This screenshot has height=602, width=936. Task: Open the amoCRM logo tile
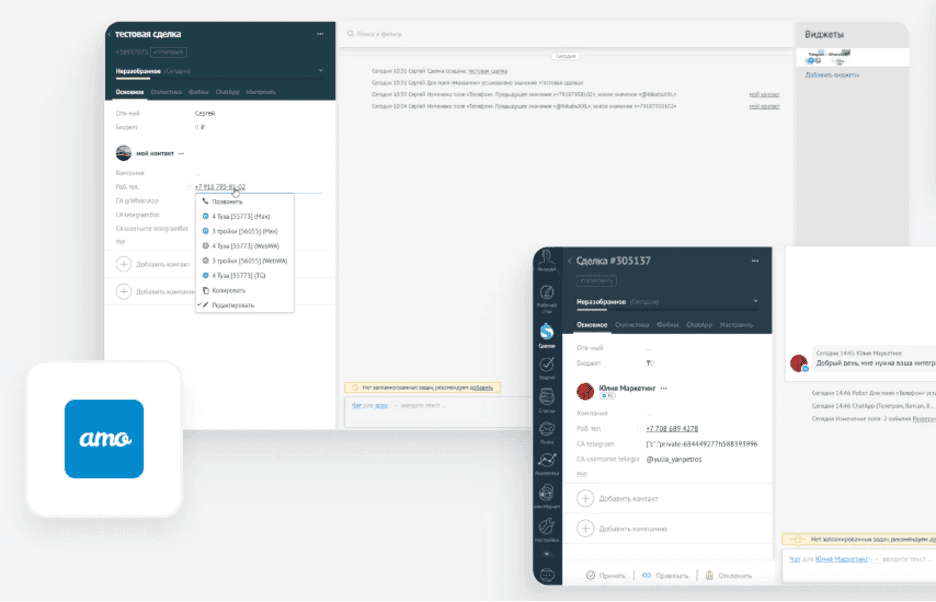point(104,439)
